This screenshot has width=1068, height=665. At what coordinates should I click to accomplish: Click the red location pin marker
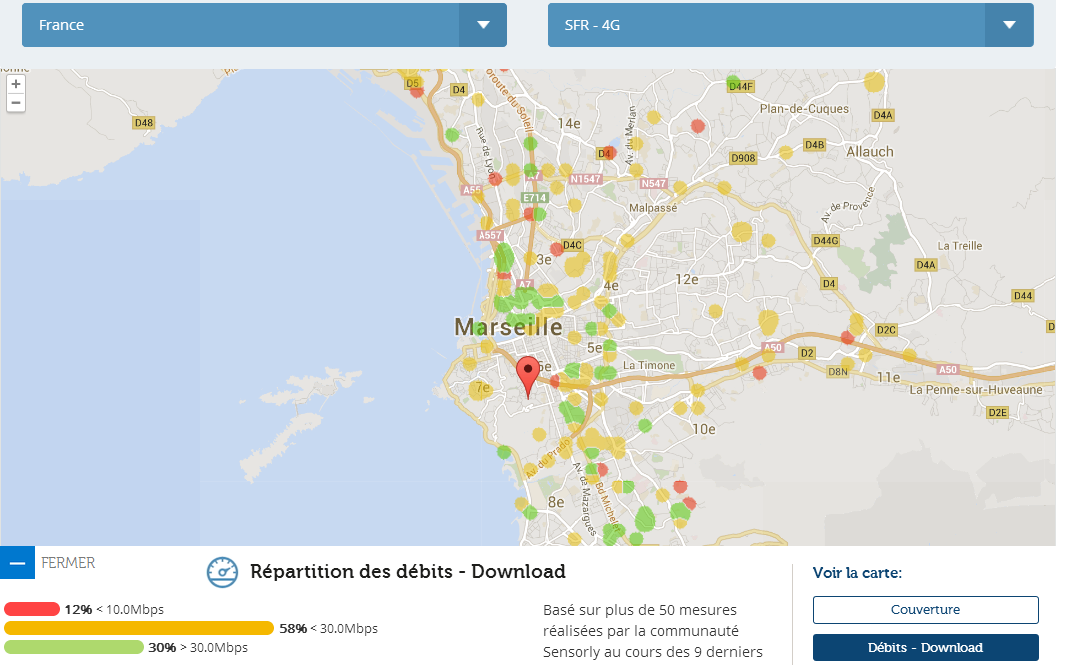coord(528,376)
